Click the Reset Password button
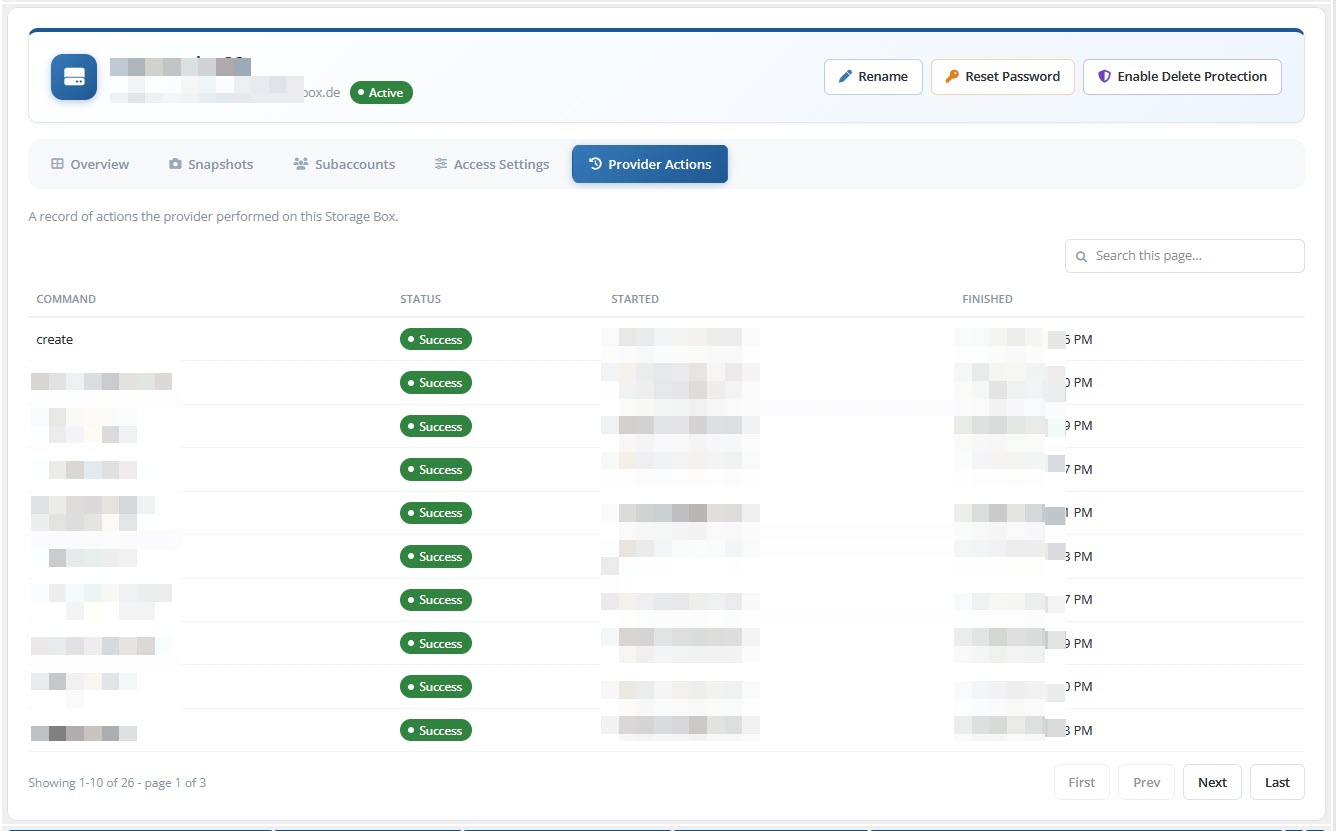 coord(1003,77)
